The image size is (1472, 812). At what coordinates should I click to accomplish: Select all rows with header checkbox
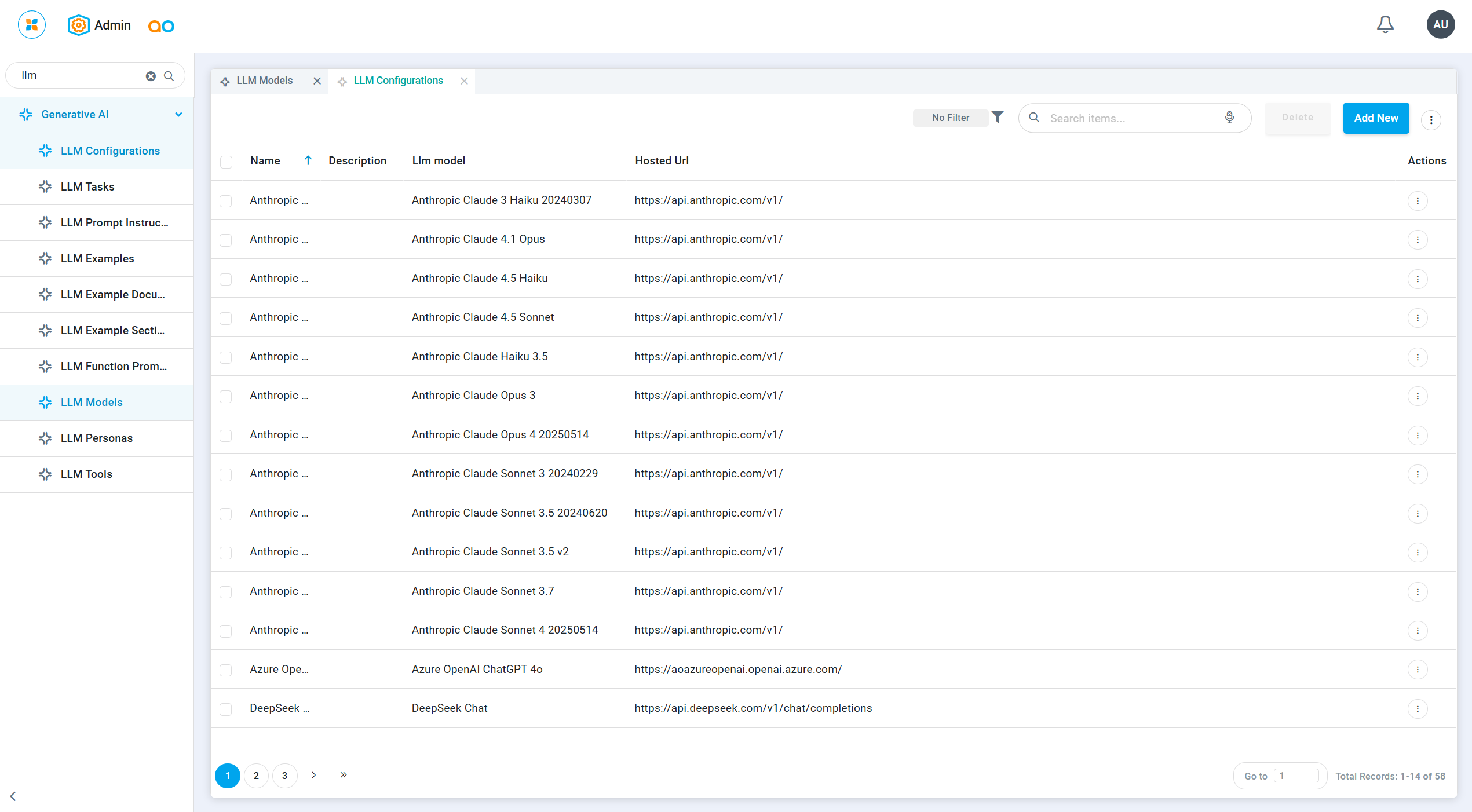tap(226, 162)
